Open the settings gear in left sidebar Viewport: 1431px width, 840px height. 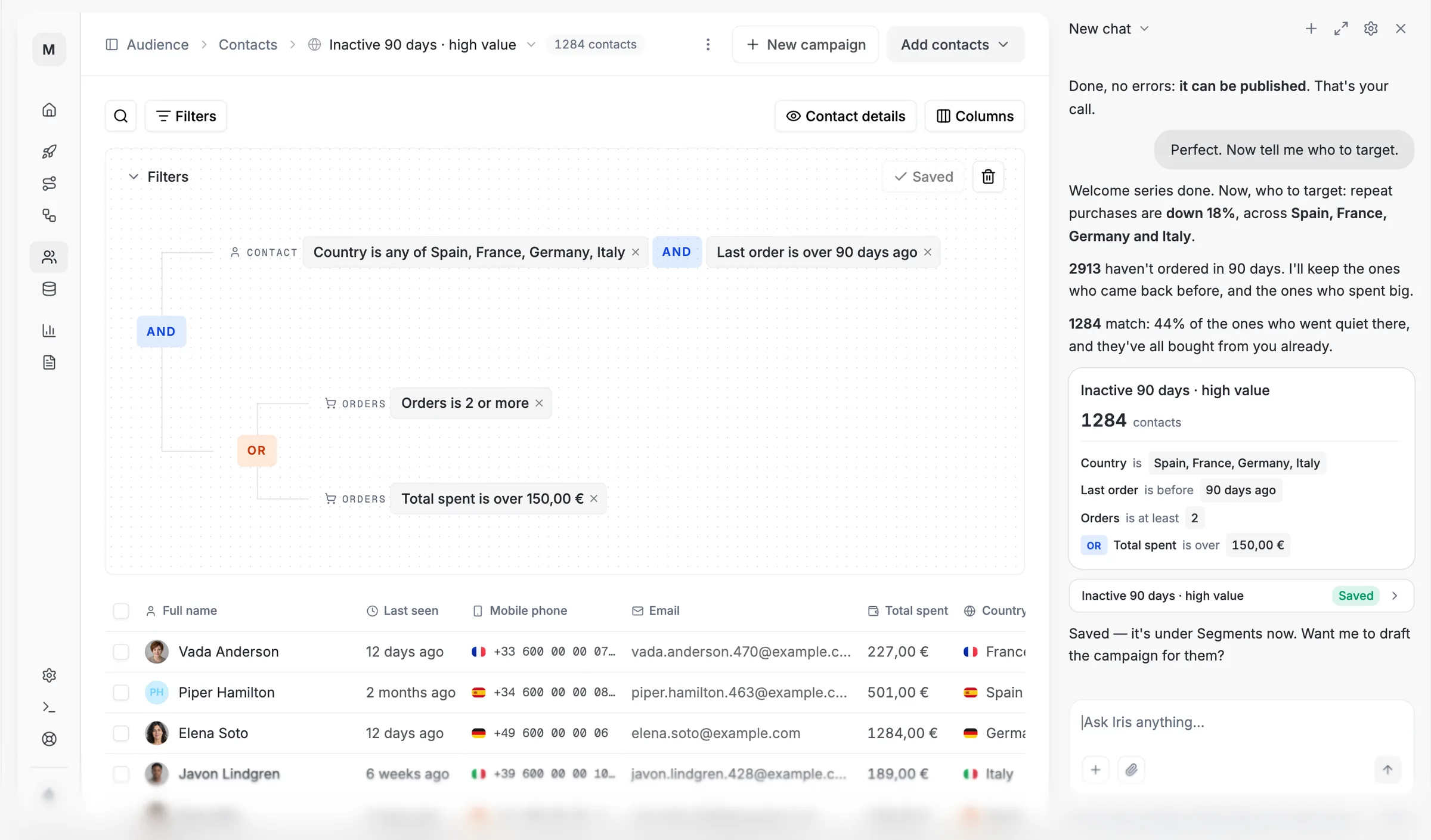click(49, 675)
